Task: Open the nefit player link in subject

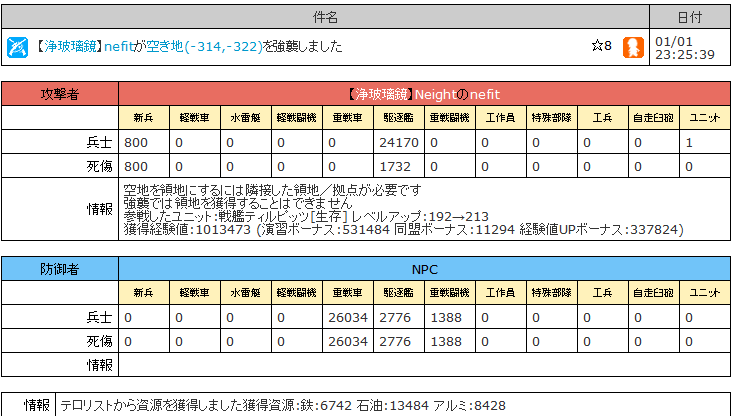Action: point(119,46)
